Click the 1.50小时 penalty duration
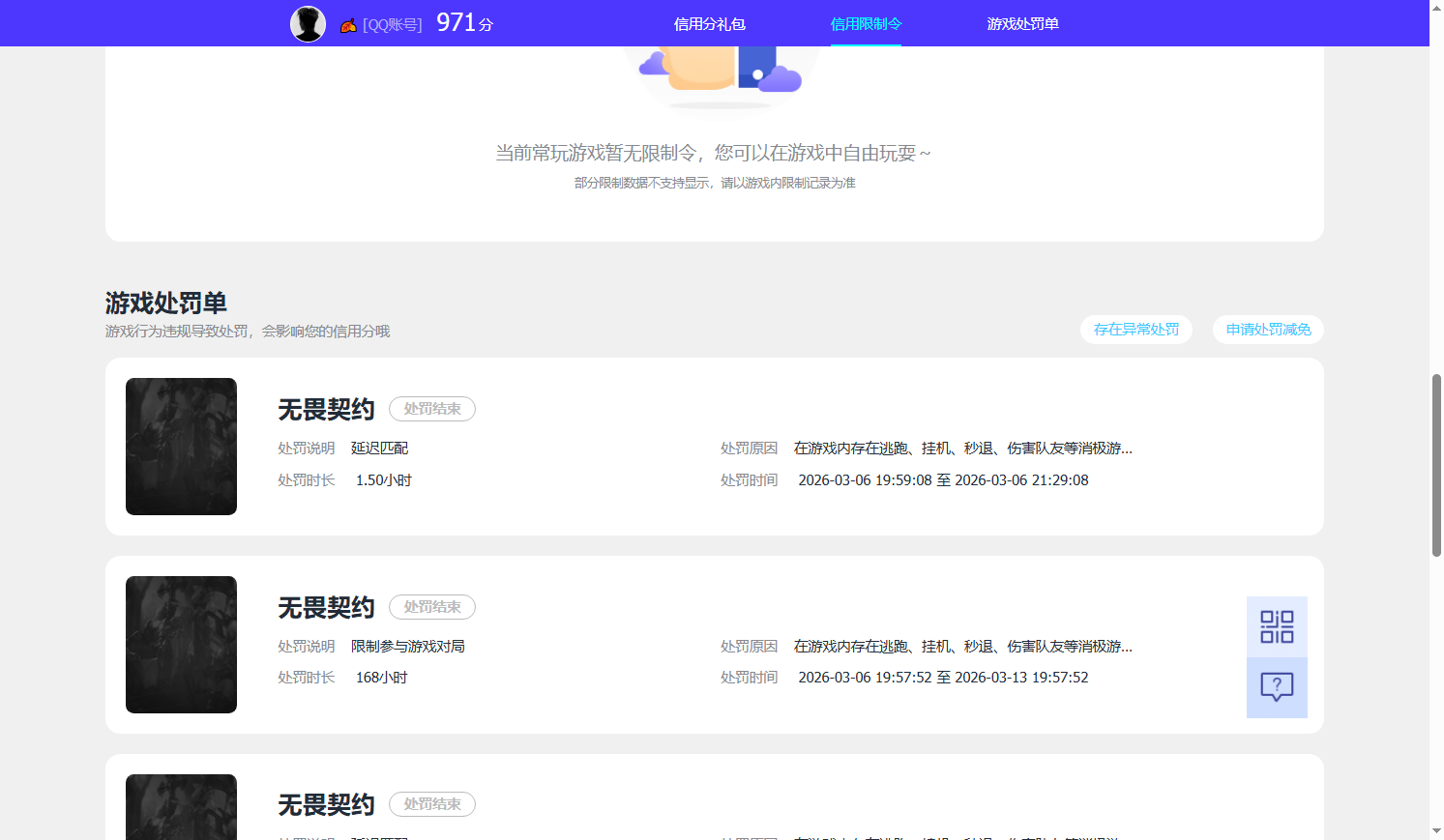 point(384,480)
